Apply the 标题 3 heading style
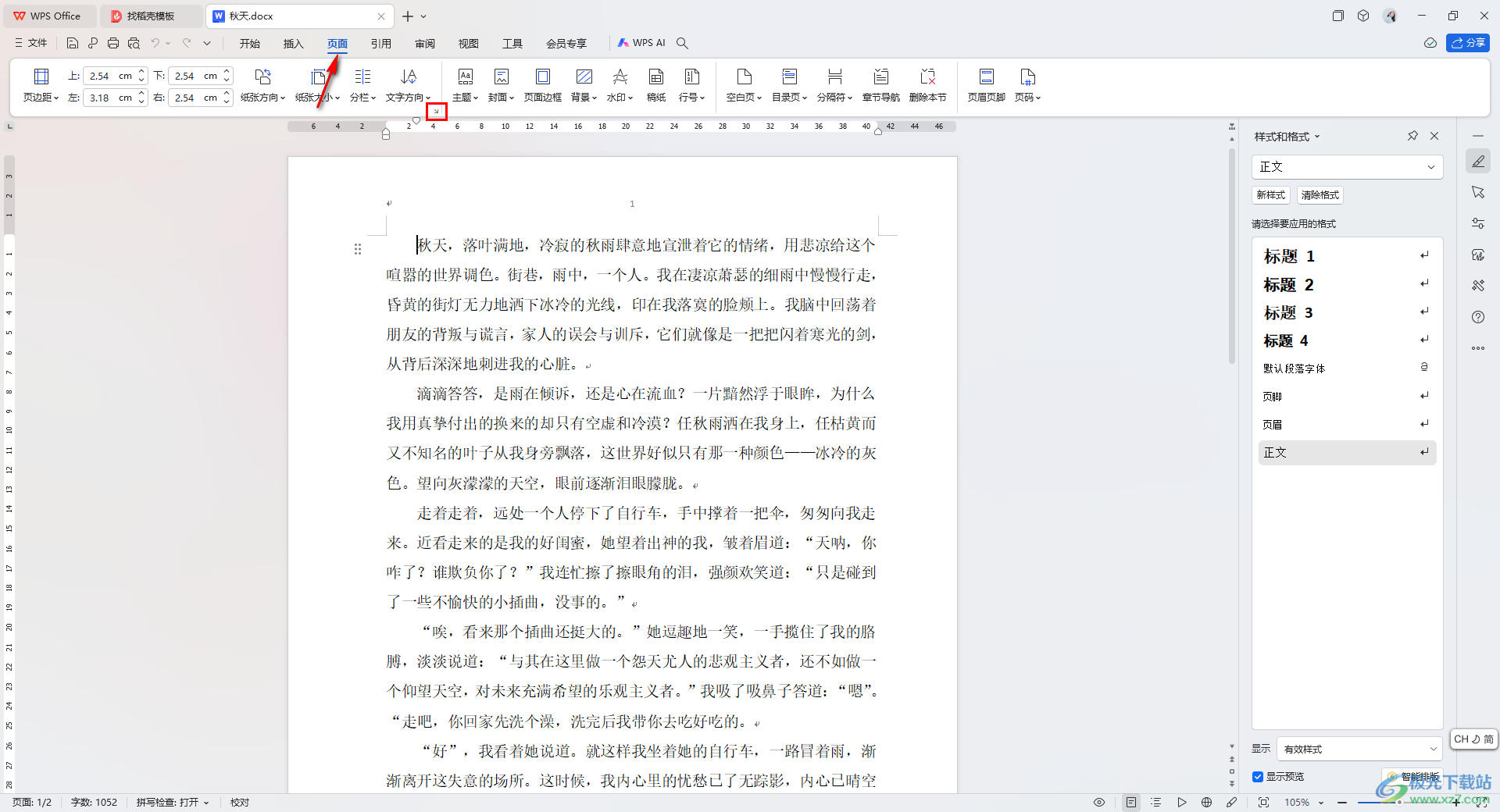Screen dimensions: 1500x812 pos(1347,312)
